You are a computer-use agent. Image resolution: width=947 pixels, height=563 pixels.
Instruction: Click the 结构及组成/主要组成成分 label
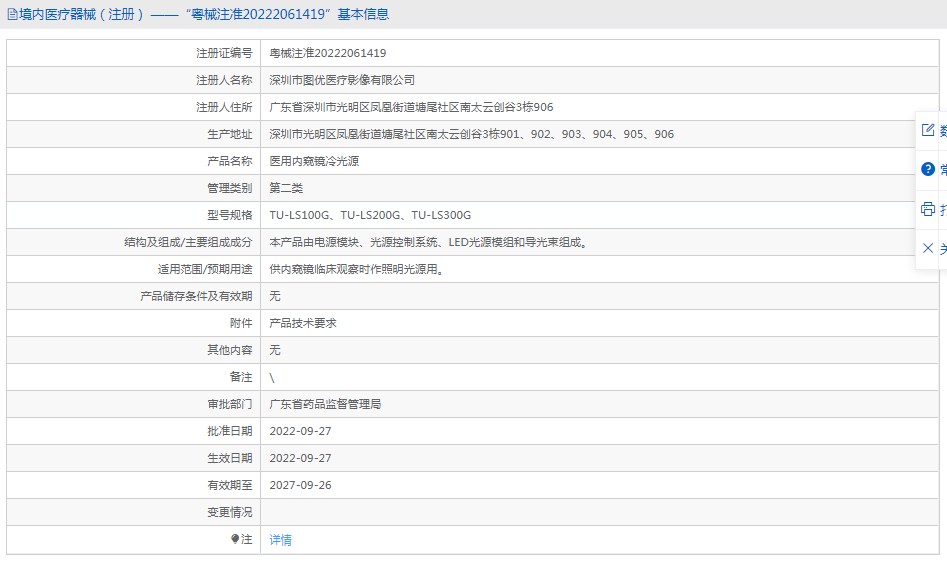point(188,242)
